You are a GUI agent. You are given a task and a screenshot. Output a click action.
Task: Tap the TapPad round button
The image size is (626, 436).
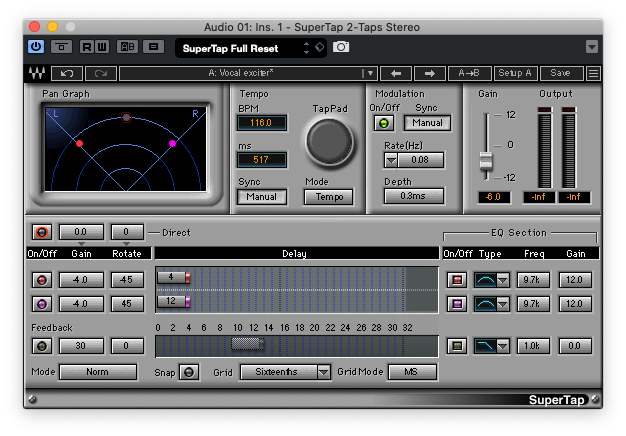(329, 142)
